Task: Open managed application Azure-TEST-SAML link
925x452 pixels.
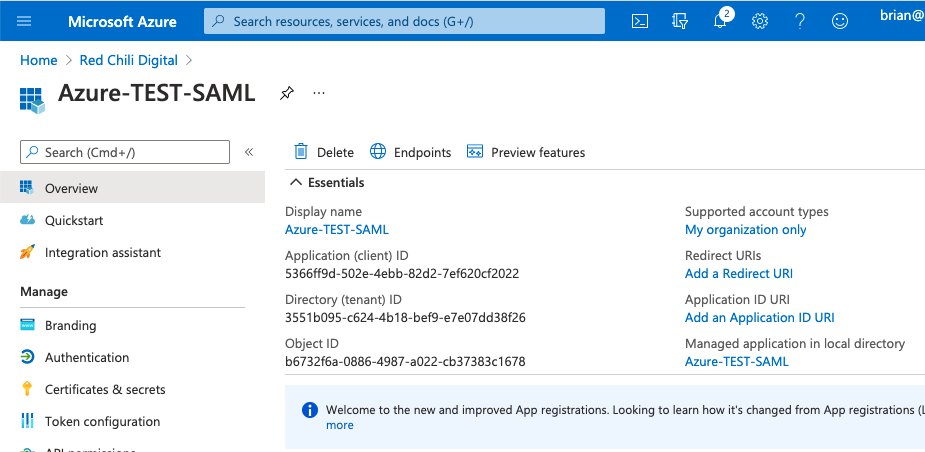Action: [x=737, y=361]
